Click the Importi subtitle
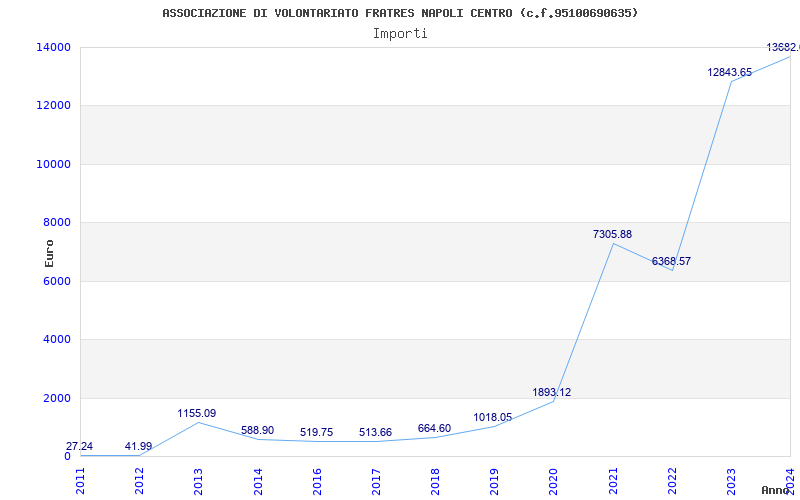The width and height of the screenshot is (800, 500). [400, 34]
